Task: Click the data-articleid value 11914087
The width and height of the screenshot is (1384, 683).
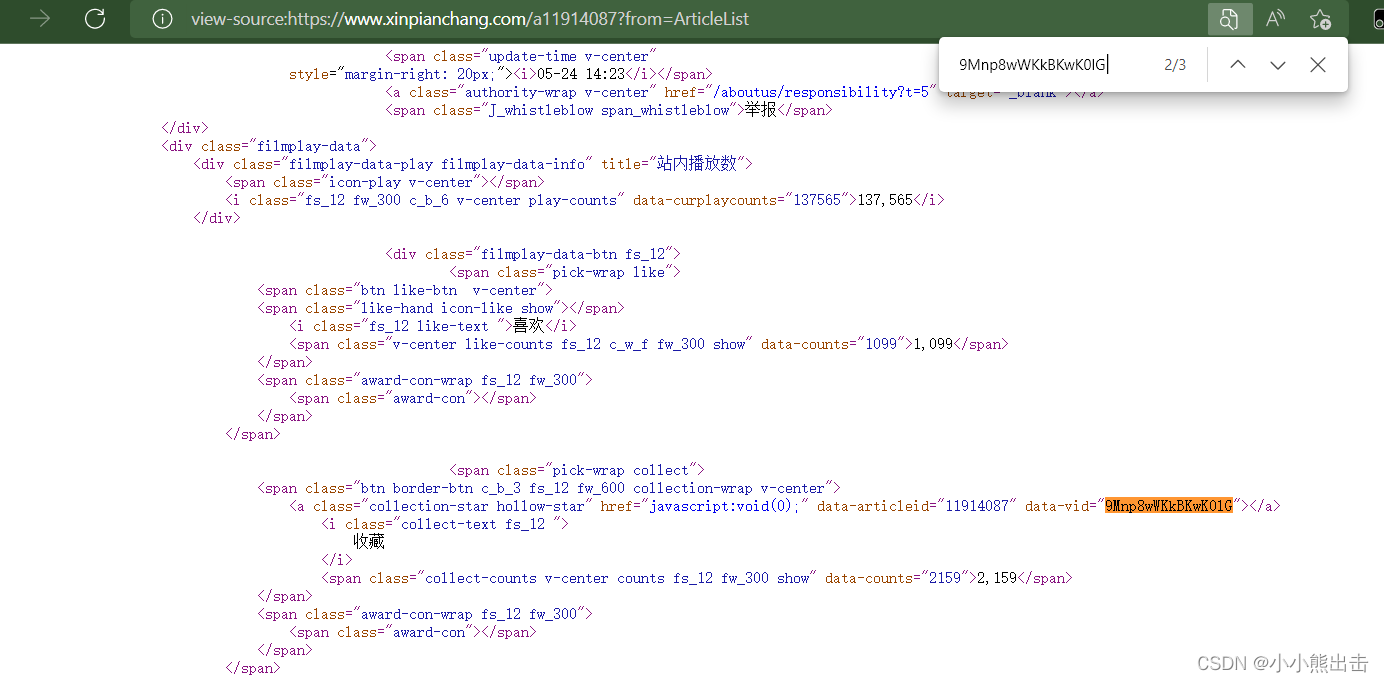Action: [x=977, y=506]
